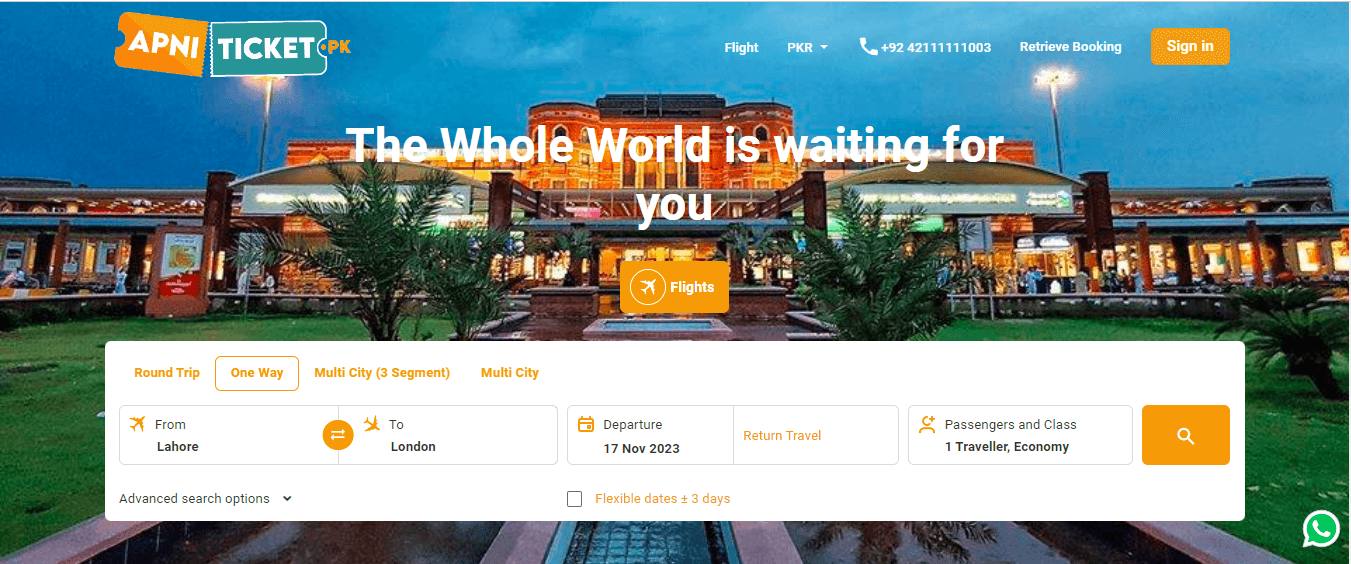Open Passengers and Class selector
Image resolution: width=1351 pixels, height=564 pixels.
coord(1020,435)
